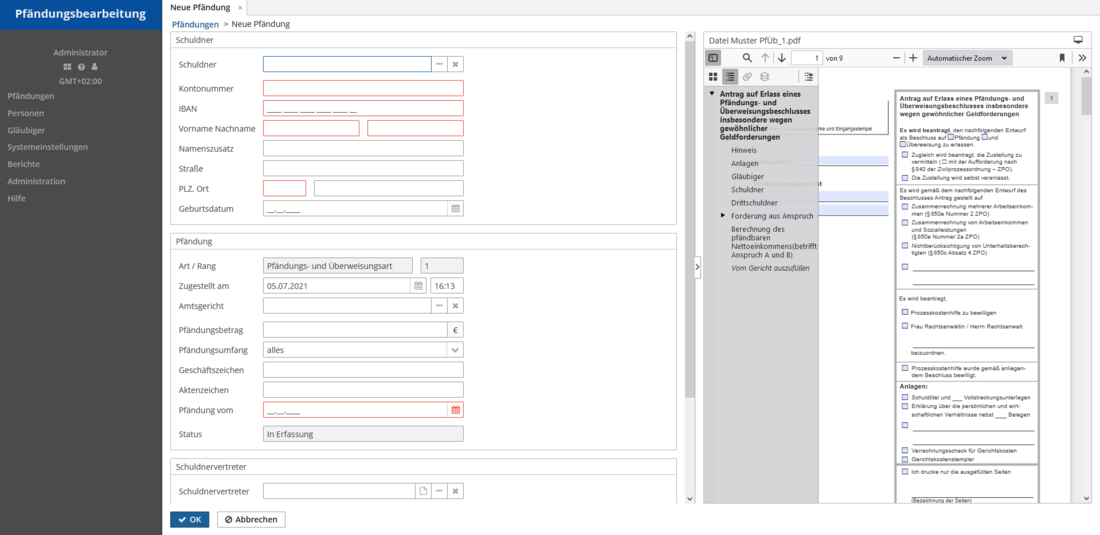Click the Abbrechen button
Screen dimensions: 1100x535
tap(251, 519)
